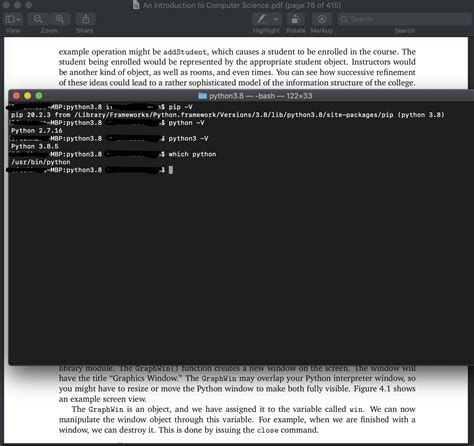Click the Preview window title text
474x446 pixels.
242,5
